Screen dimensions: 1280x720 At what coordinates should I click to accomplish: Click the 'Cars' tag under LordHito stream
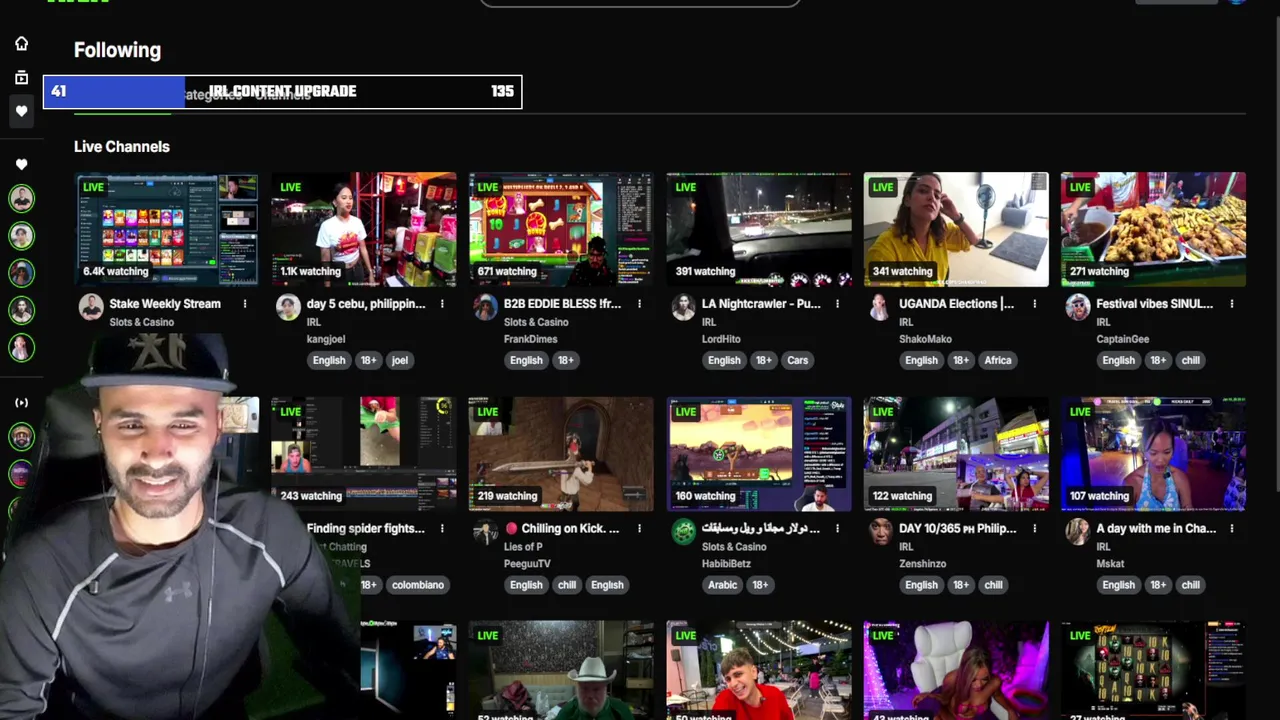click(797, 360)
